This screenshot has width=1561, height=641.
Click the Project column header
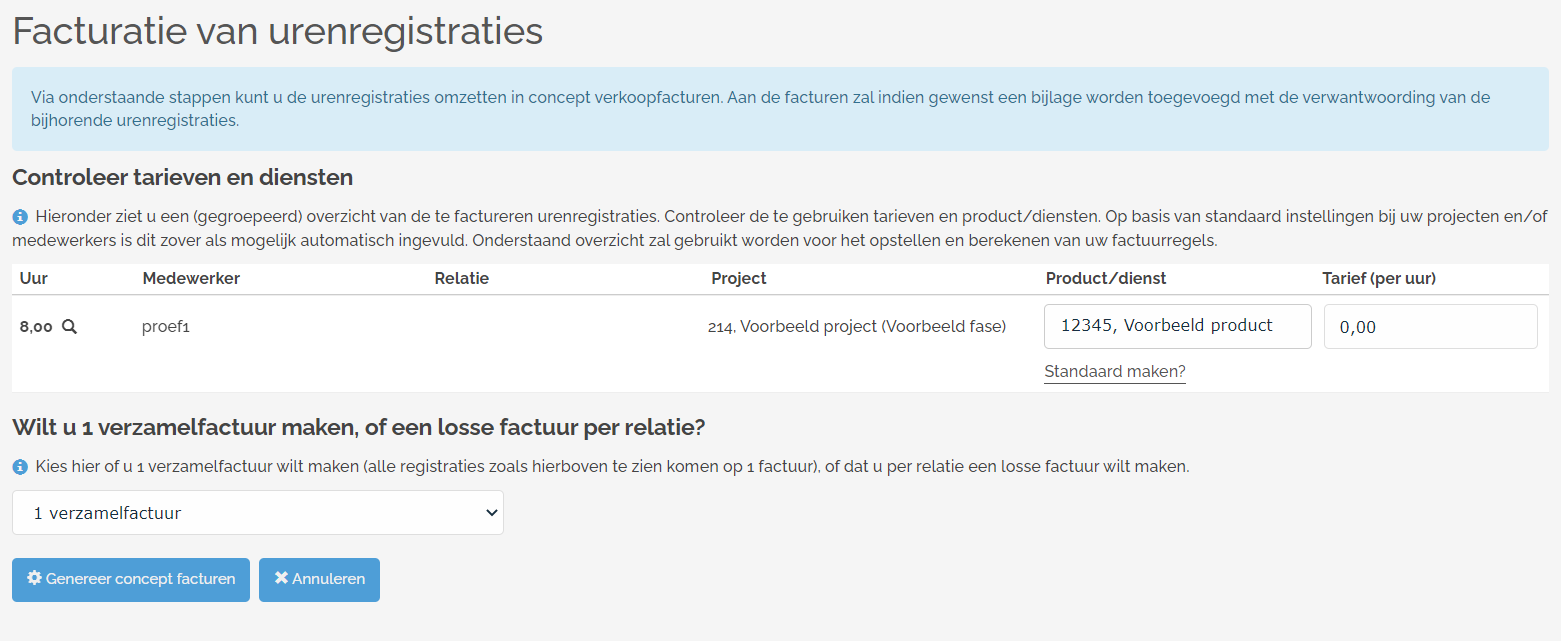(x=739, y=279)
